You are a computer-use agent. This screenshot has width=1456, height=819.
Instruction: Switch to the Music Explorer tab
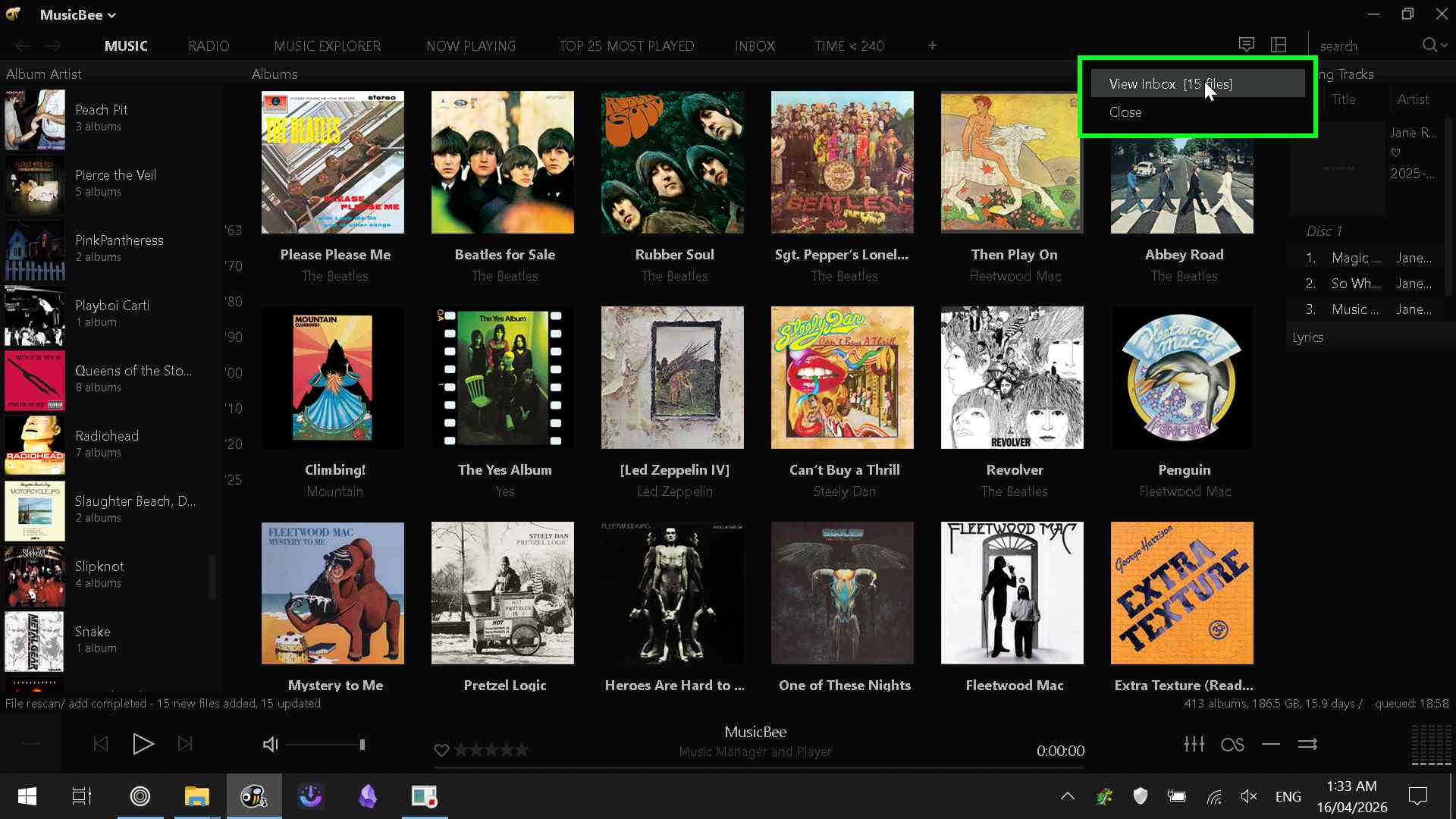328,46
